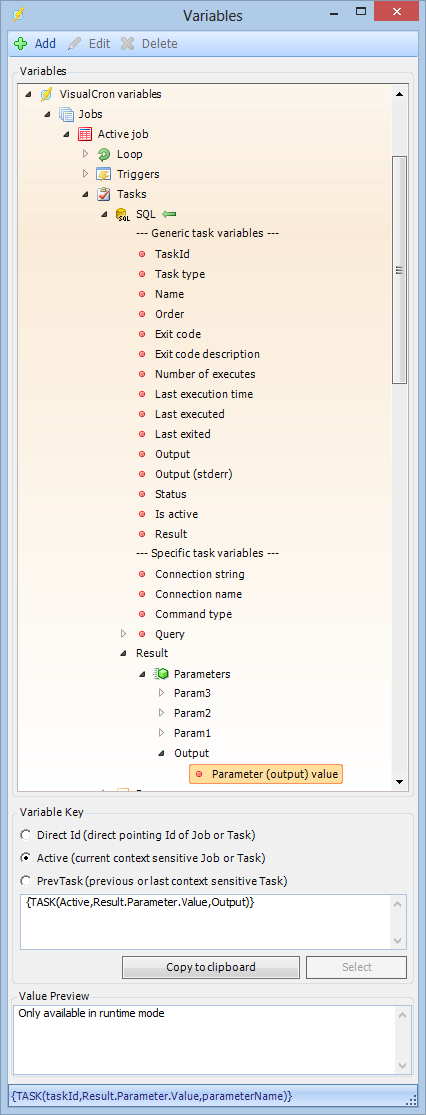Collapse the Active job node
This screenshot has height=1115, width=426.
coord(67,134)
